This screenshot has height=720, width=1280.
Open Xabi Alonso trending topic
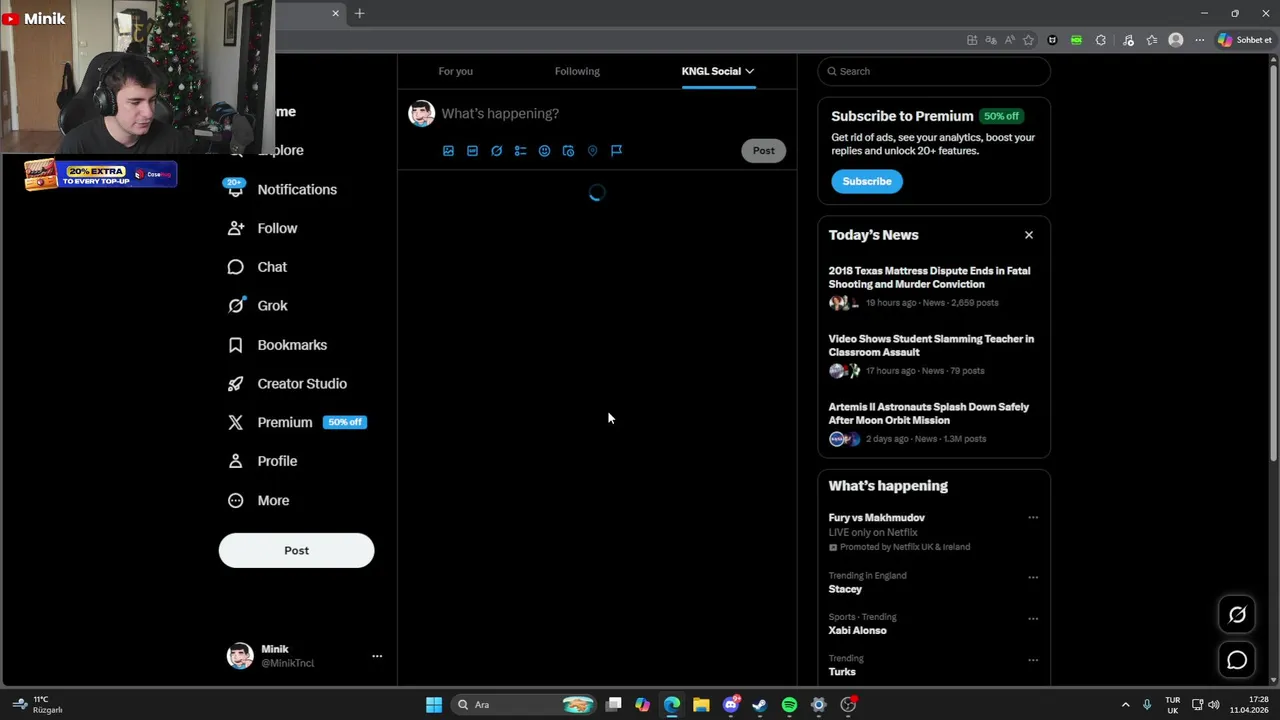coord(857,630)
